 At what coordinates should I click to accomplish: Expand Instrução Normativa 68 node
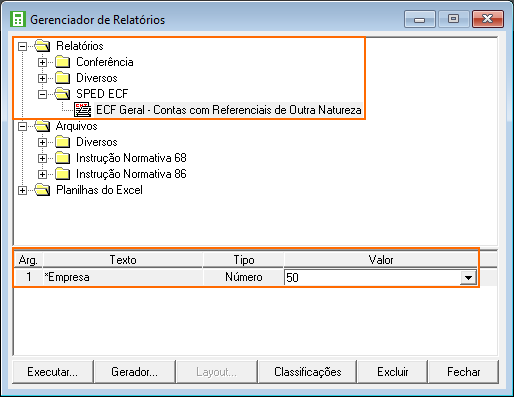tap(42, 158)
